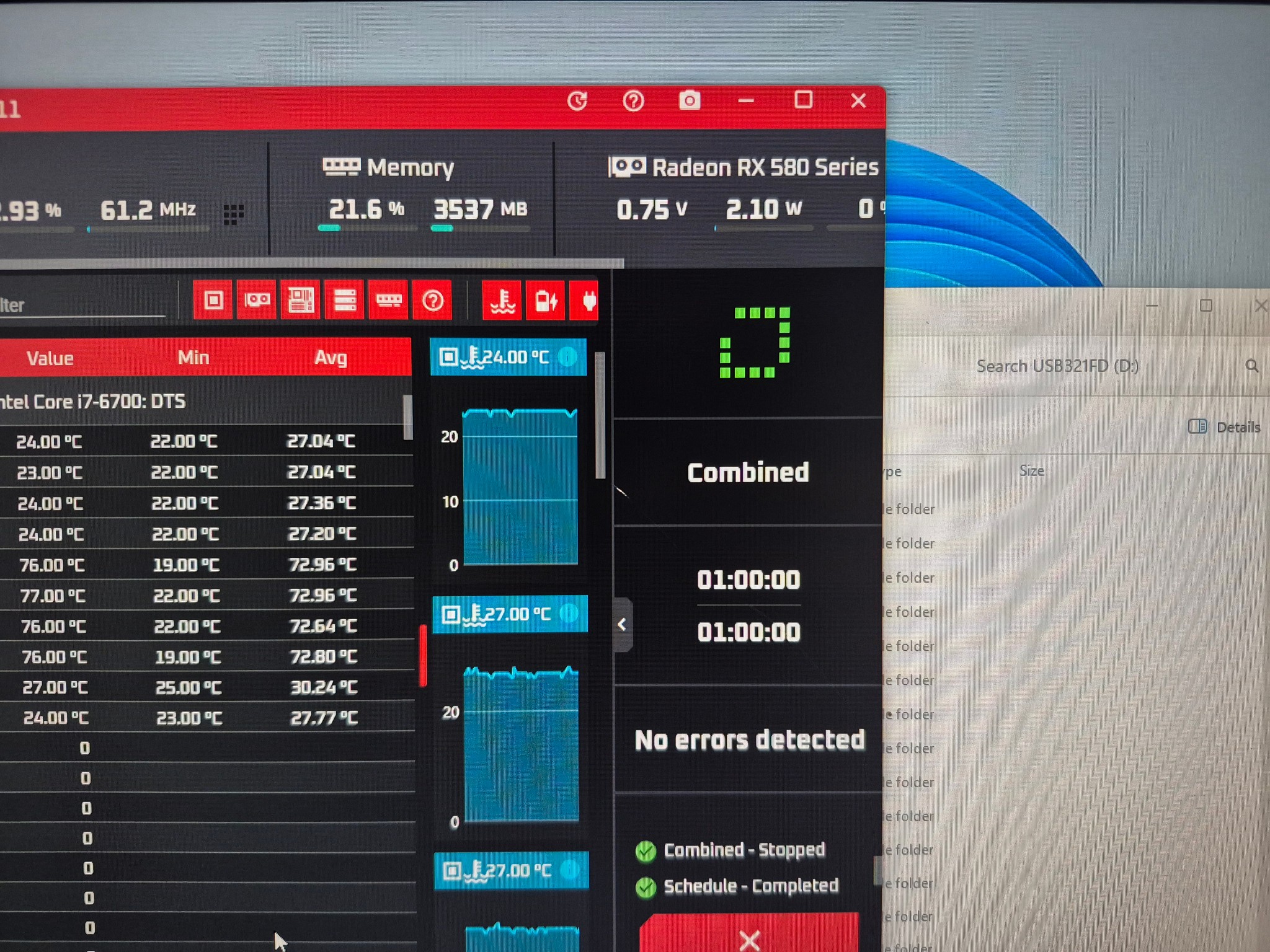Toggle the plug voltage filter icon
Screen dimensions: 1270x952
coord(585,301)
